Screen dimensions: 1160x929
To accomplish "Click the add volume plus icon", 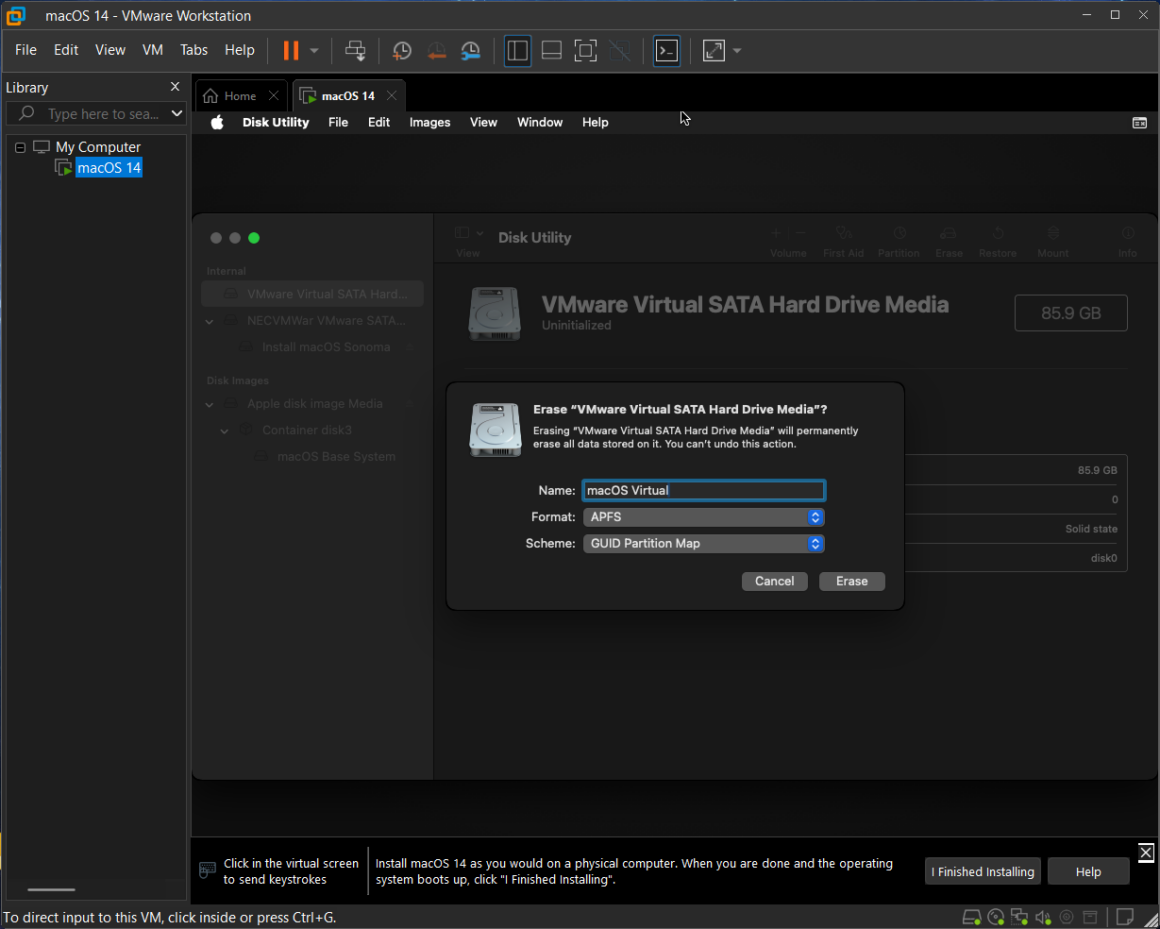I will point(776,234).
